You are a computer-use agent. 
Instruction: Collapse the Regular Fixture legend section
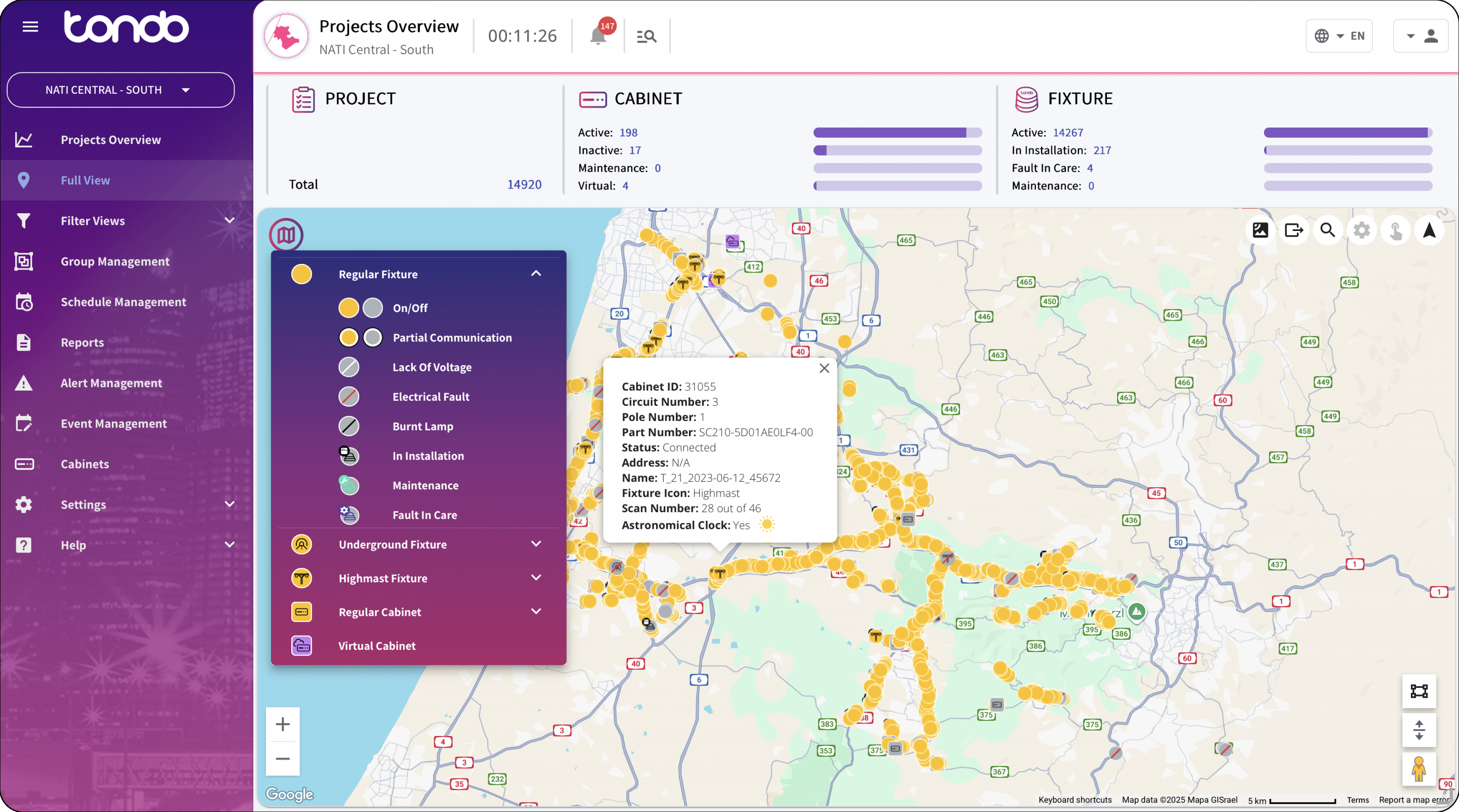tap(536, 274)
